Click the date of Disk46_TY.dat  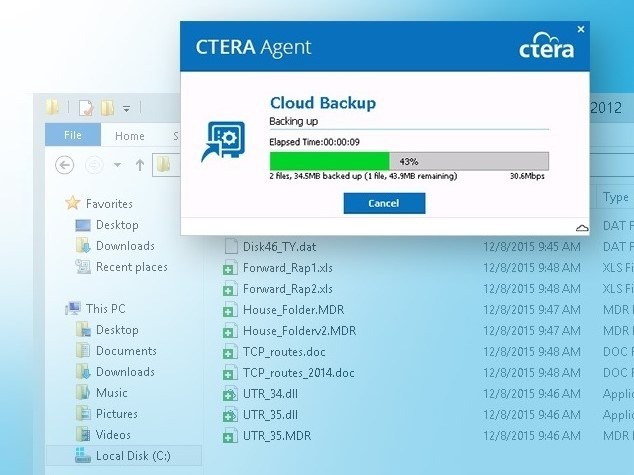[532, 247]
